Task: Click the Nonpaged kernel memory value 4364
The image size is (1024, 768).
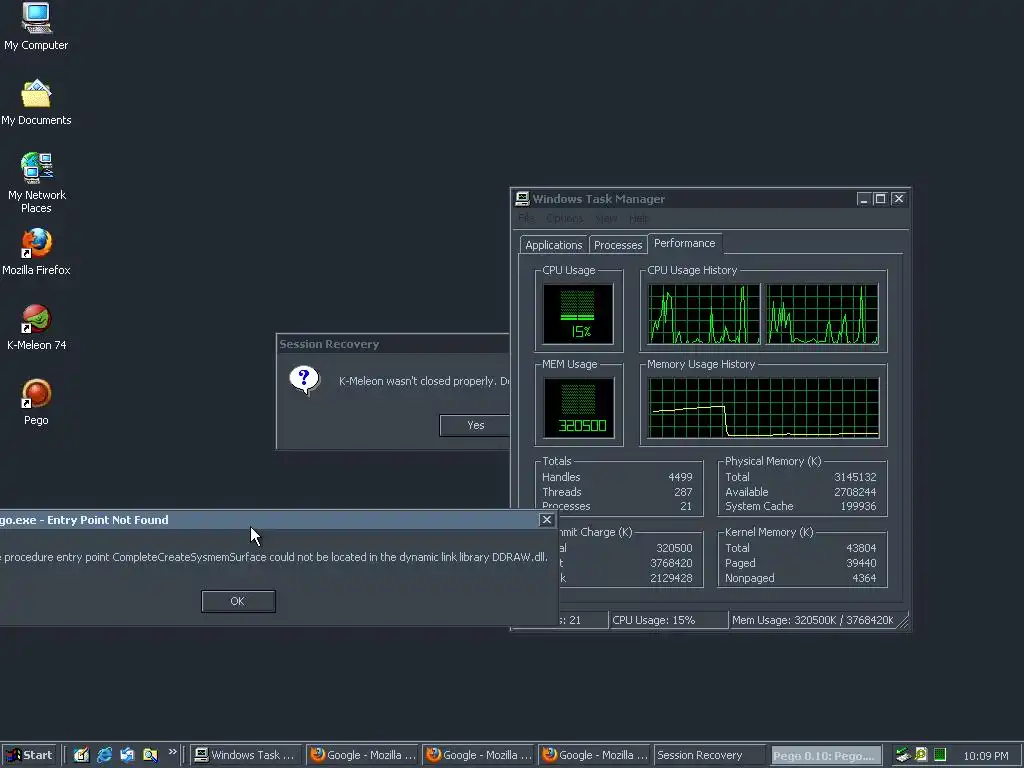Action: (864, 578)
